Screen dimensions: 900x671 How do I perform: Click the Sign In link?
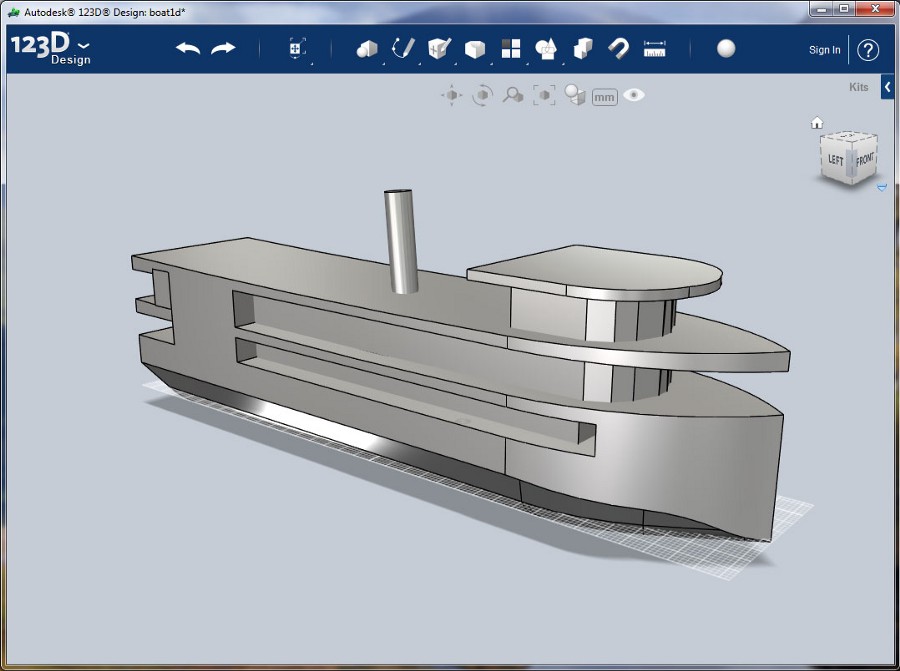[824, 50]
